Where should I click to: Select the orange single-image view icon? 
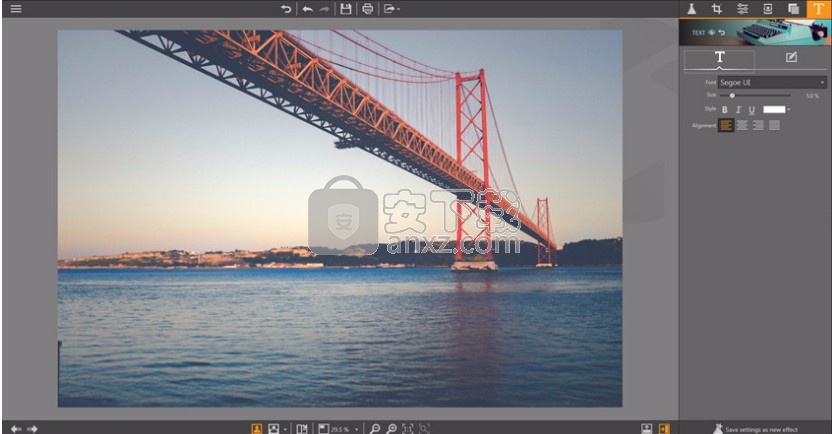coord(256,429)
